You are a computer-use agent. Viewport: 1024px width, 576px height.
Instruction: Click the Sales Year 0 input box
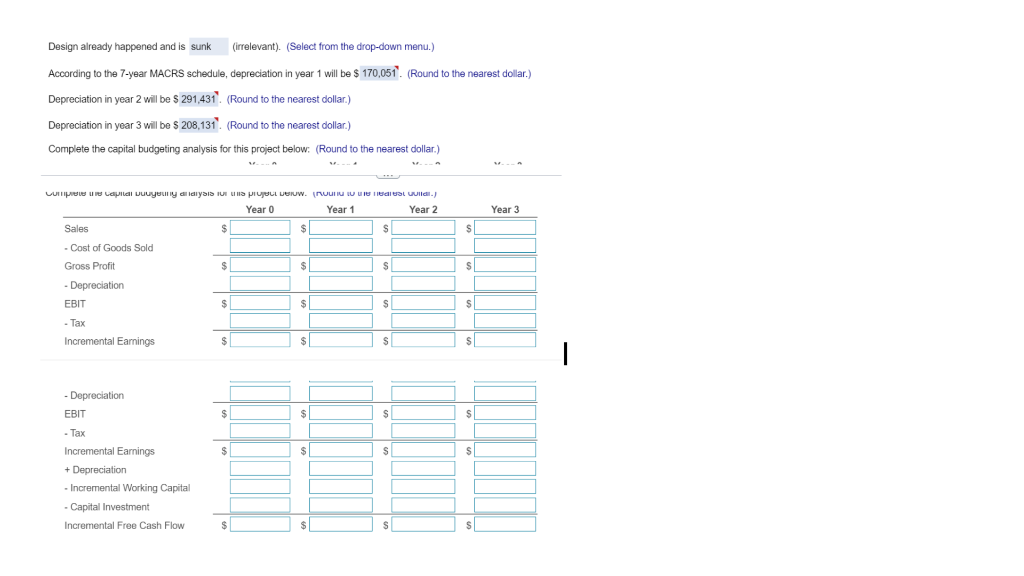[260, 227]
